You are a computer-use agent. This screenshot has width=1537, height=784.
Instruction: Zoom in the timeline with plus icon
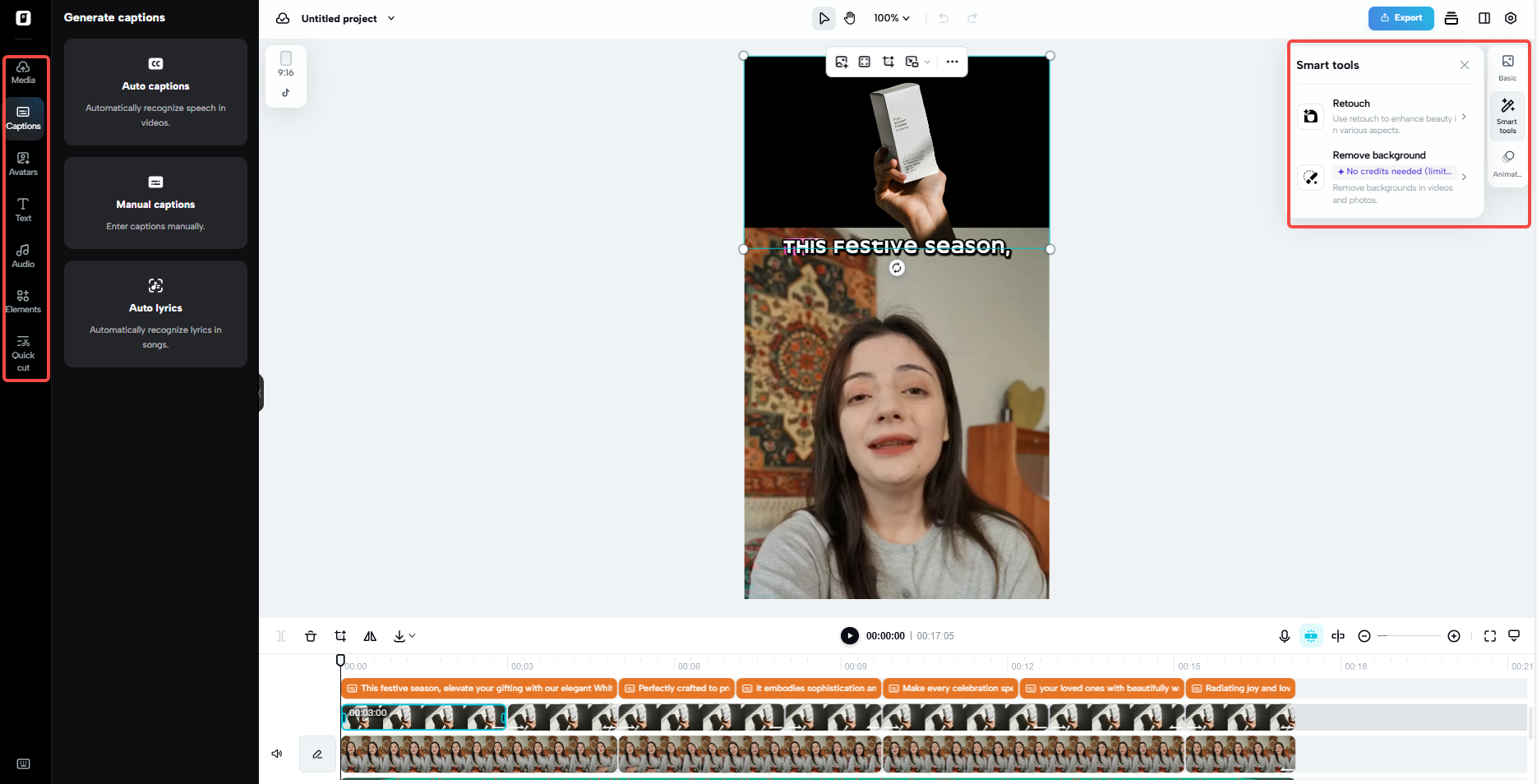click(x=1454, y=636)
